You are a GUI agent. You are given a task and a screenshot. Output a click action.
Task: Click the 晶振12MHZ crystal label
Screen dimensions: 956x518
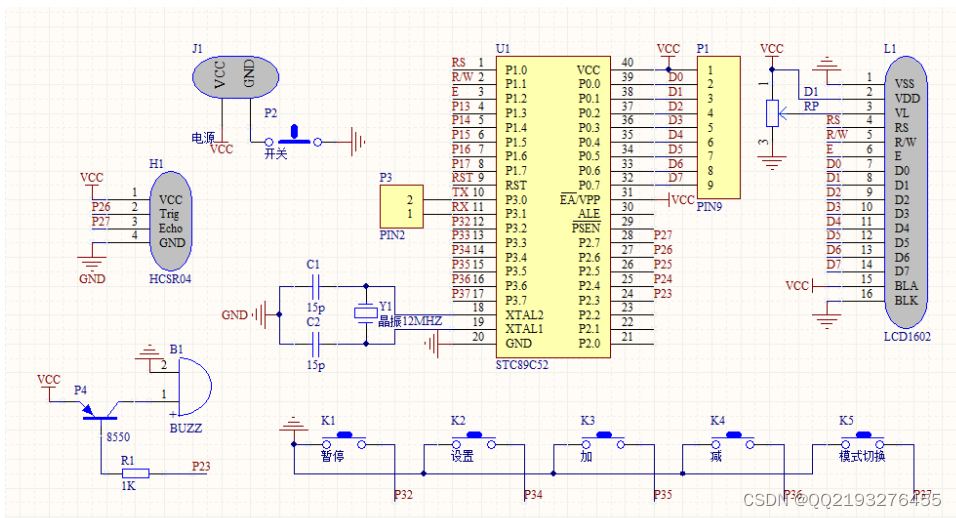click(x=410, y=321)
